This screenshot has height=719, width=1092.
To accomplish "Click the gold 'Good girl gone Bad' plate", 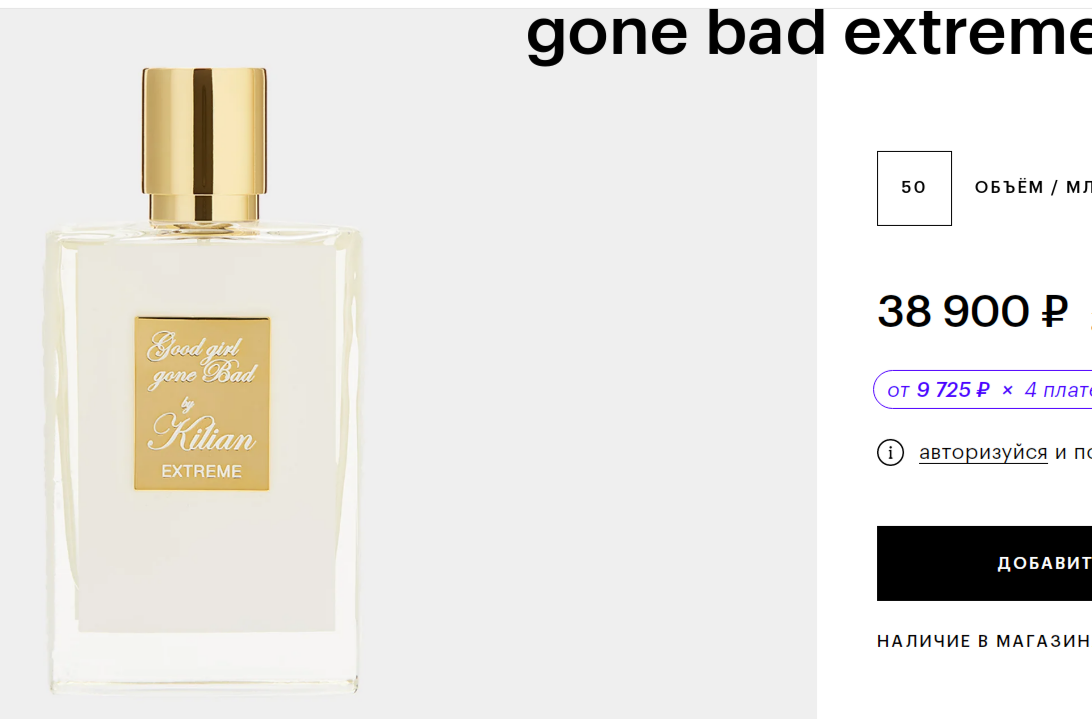I will [x=202, y=403].
